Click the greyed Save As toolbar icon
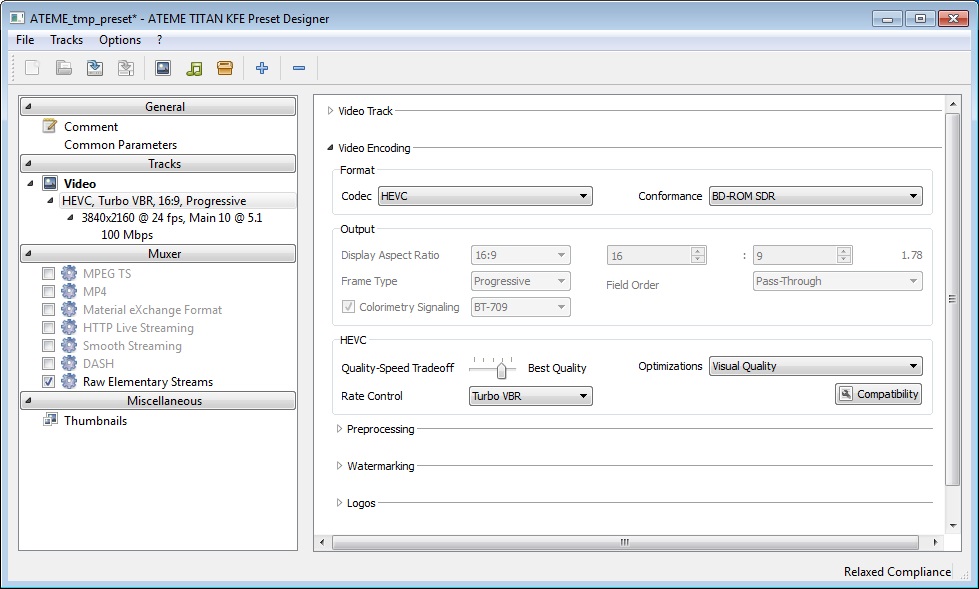This screenshot has width=979, height=589. tap(126, 67)
